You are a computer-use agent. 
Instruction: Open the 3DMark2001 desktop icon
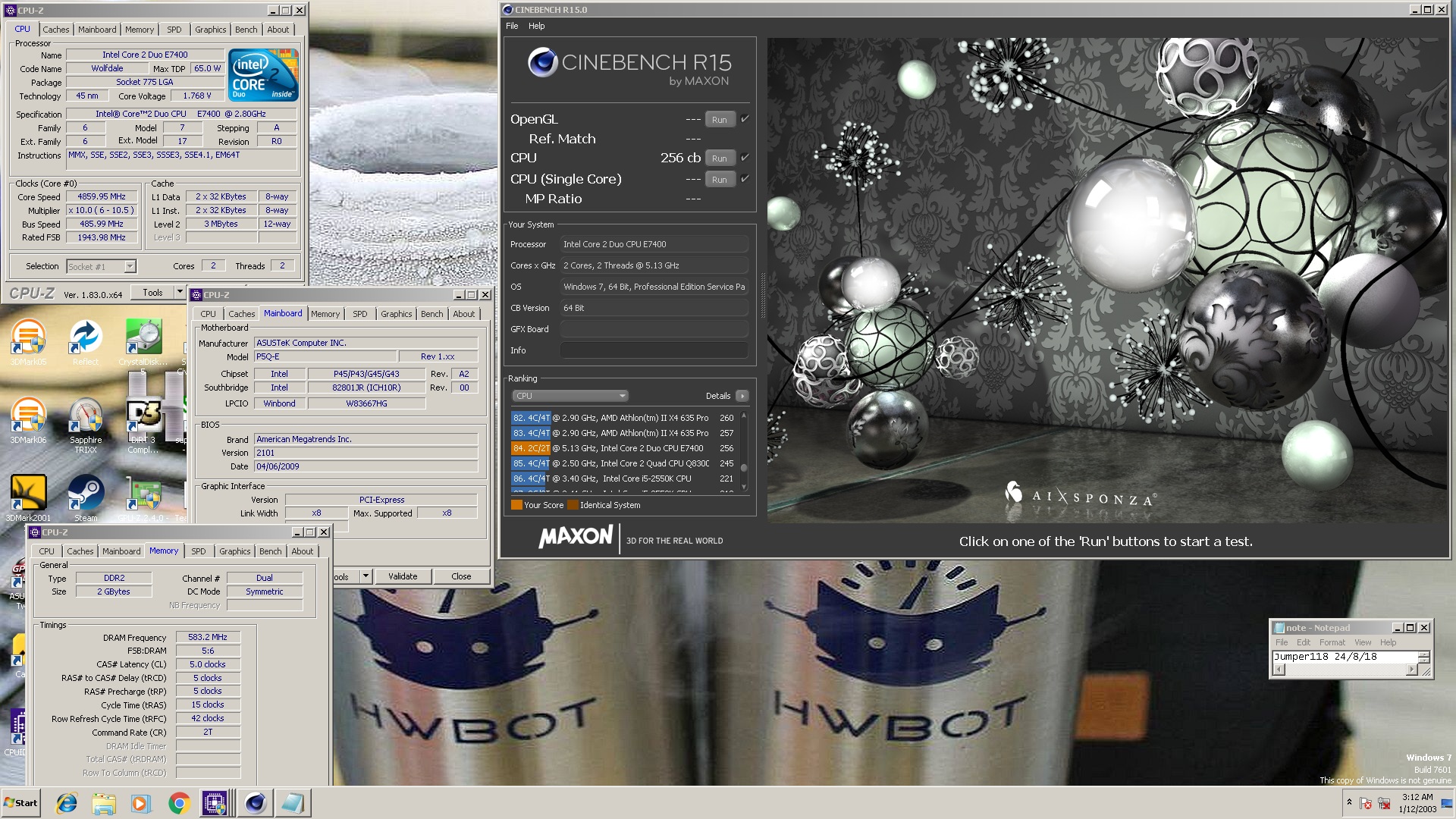(x=28, y=497)
